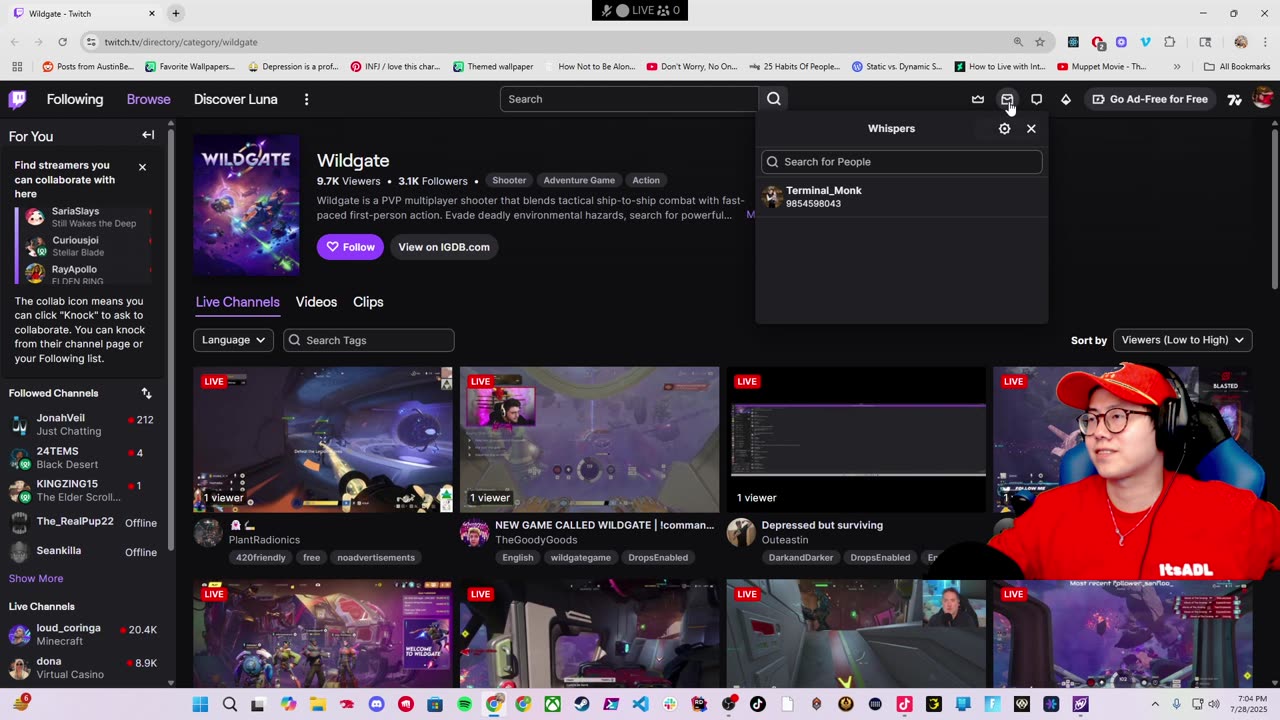Select the Live Channels tab
This screenshot has width=1280, height=720.
[237, 302]
